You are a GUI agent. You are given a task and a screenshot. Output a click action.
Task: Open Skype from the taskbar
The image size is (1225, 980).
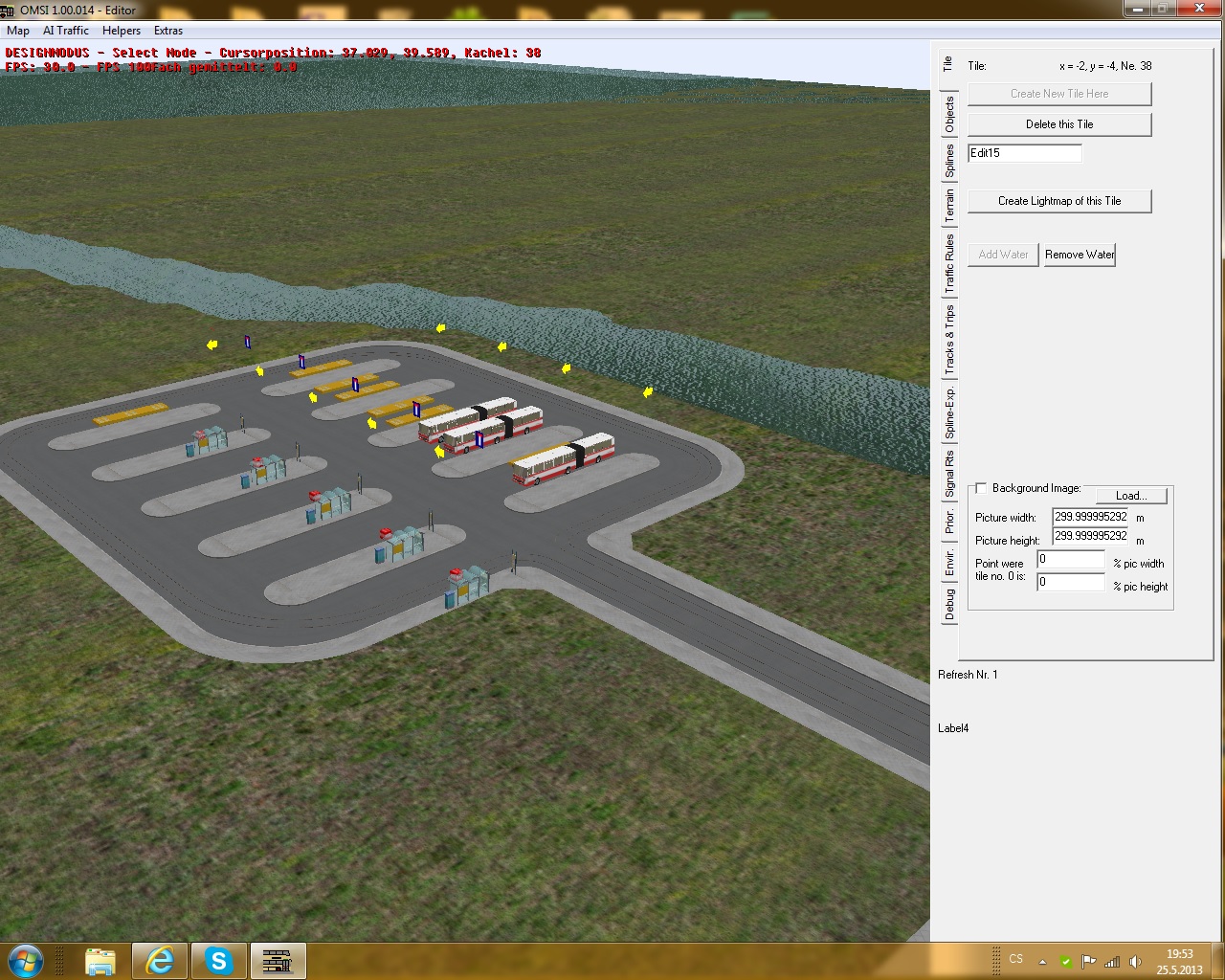pyautogui.click(x=218, y=960)
